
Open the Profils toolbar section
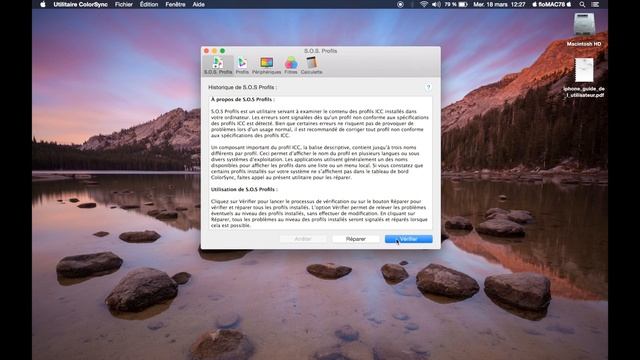click(x=242, y=65)
